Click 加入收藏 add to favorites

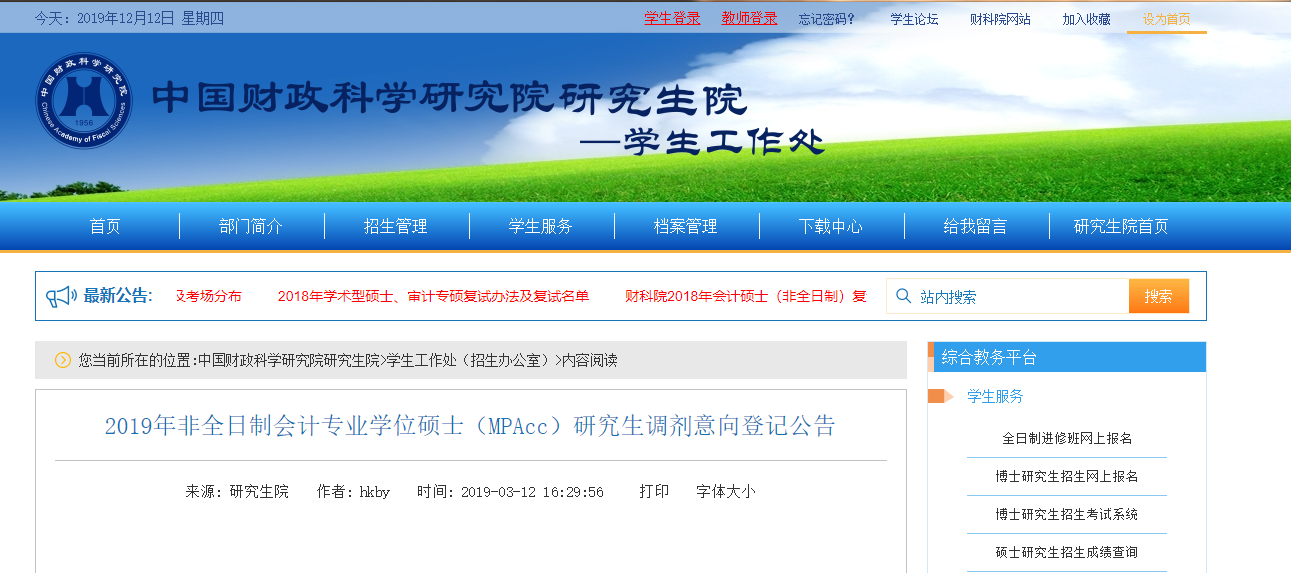[1086, 19]
